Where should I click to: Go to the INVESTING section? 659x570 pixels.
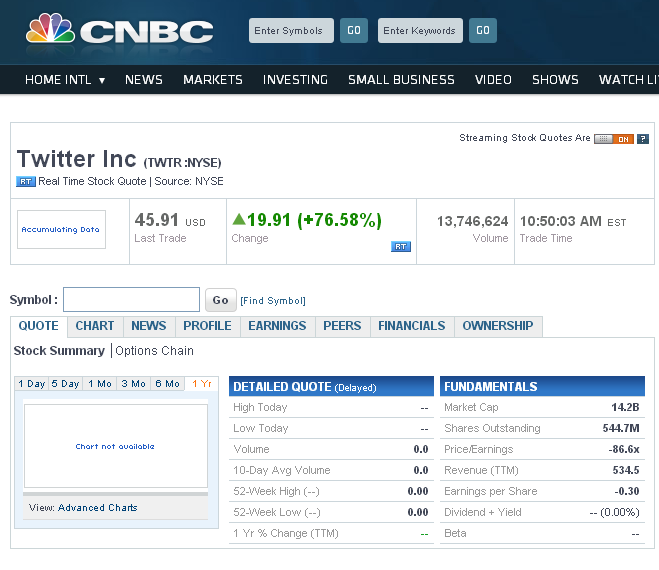[x=295, y=79]
